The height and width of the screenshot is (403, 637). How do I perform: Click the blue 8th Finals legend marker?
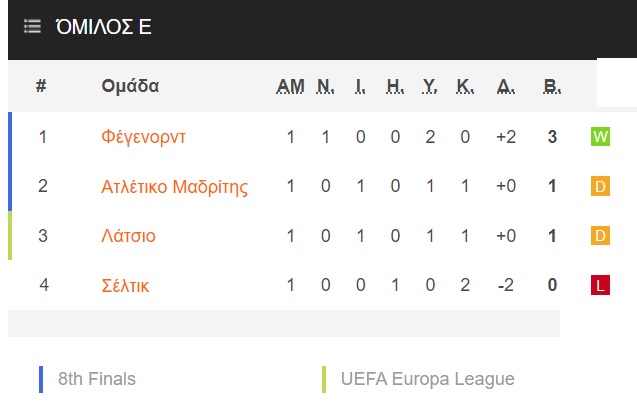tap(41, 379)
